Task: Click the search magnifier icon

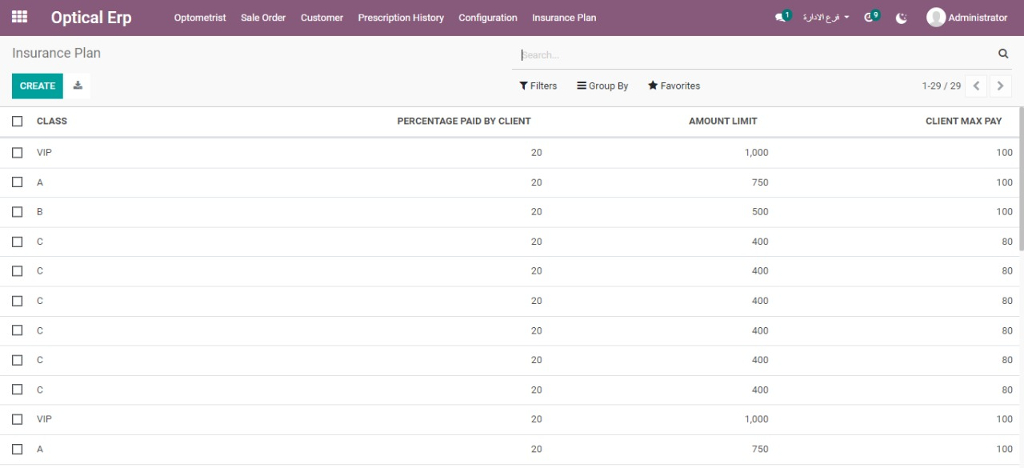Action: 1003,54
